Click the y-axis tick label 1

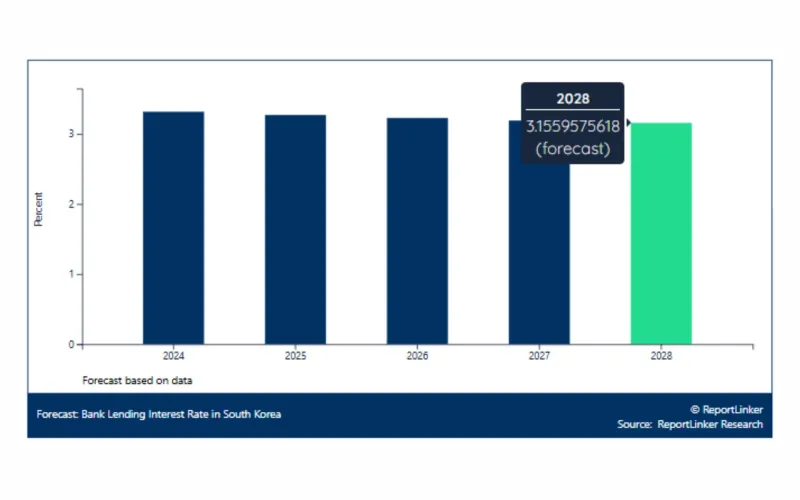coord(71,274)
